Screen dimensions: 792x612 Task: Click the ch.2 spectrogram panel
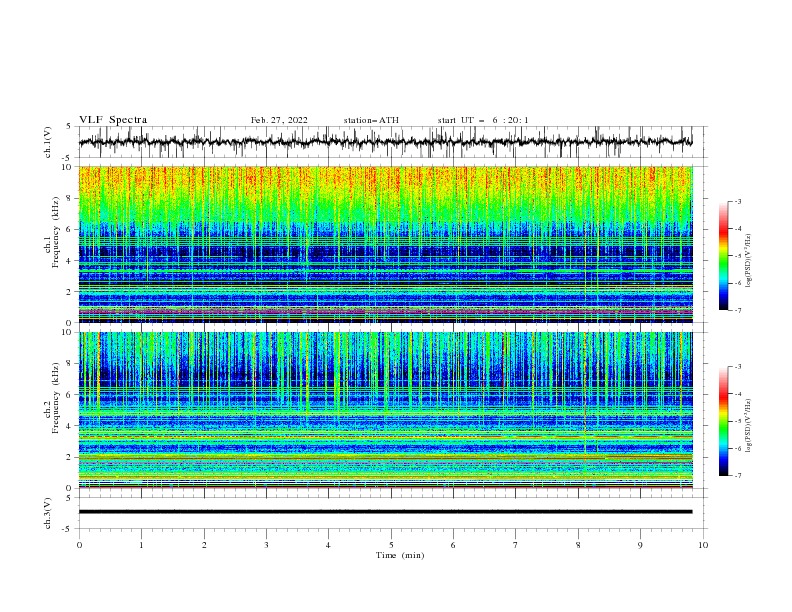tap(385, 410)
